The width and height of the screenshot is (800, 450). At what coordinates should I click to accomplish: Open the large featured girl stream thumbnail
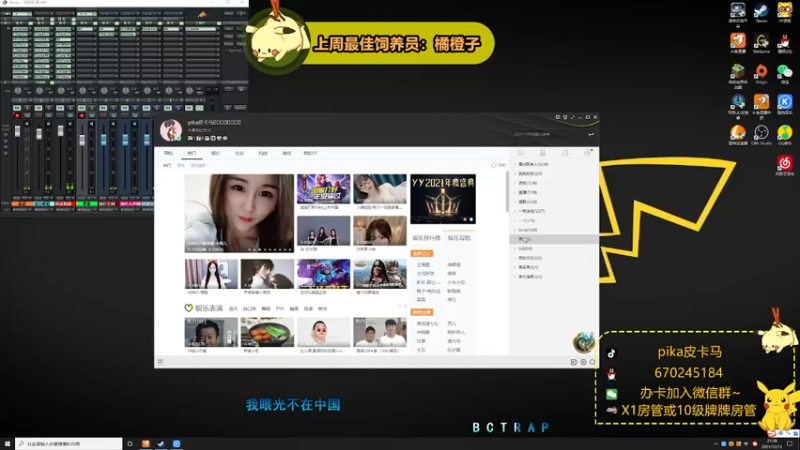(x=239, y=213)
